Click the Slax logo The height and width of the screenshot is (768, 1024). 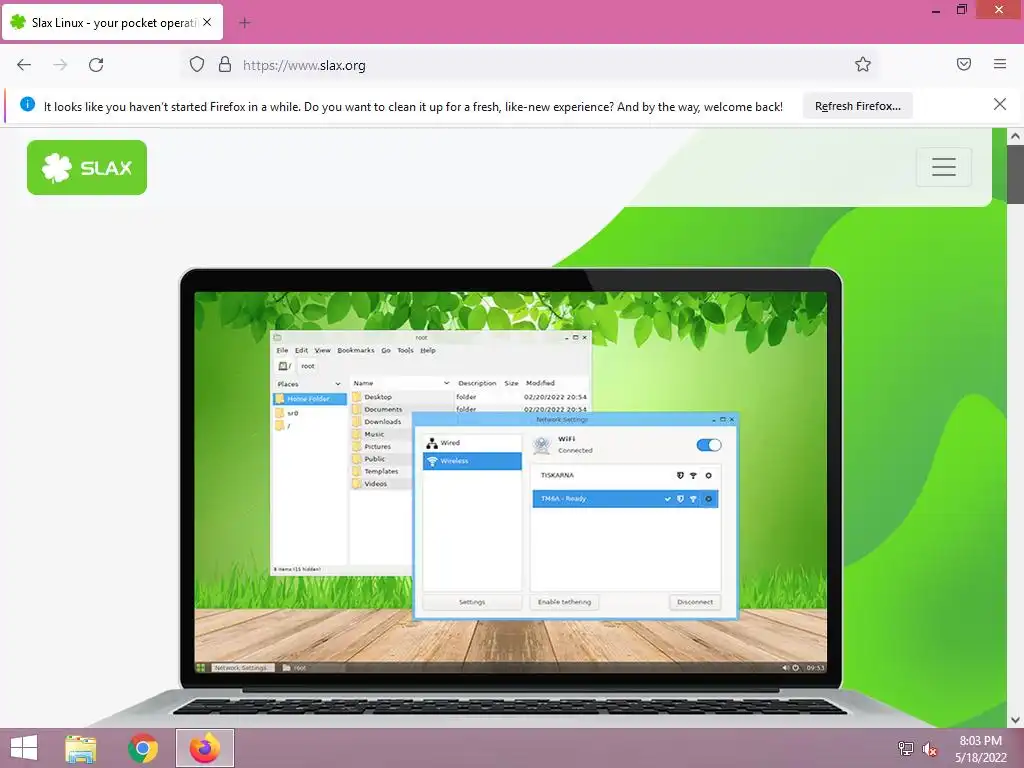tap(87, 168)
